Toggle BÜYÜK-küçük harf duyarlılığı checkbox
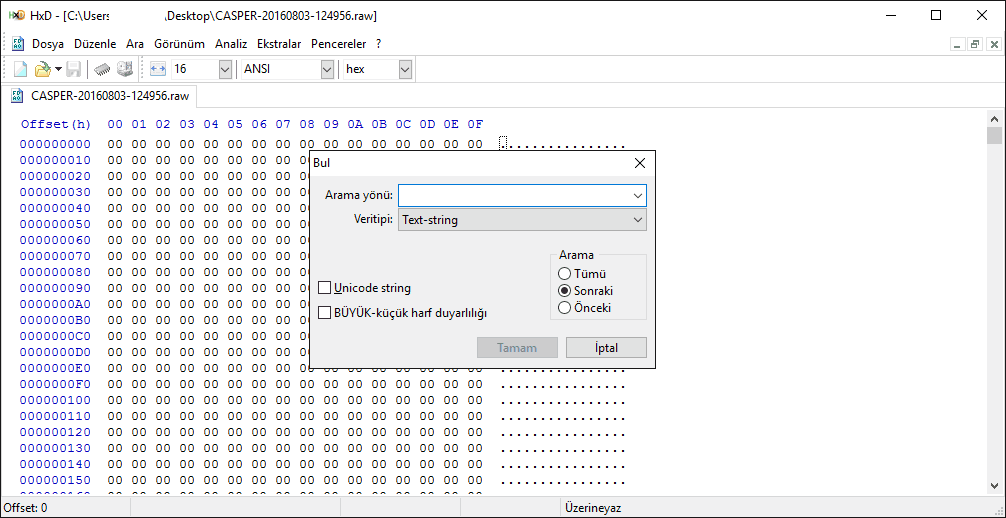 (325, 313)
